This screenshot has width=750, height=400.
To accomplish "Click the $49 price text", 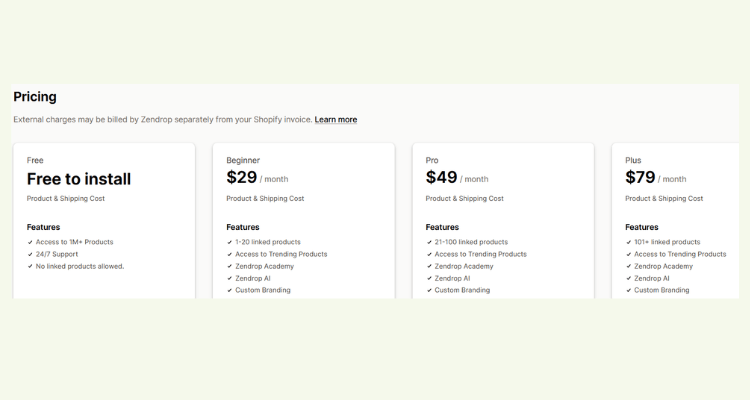I will [x=441, y=178].
